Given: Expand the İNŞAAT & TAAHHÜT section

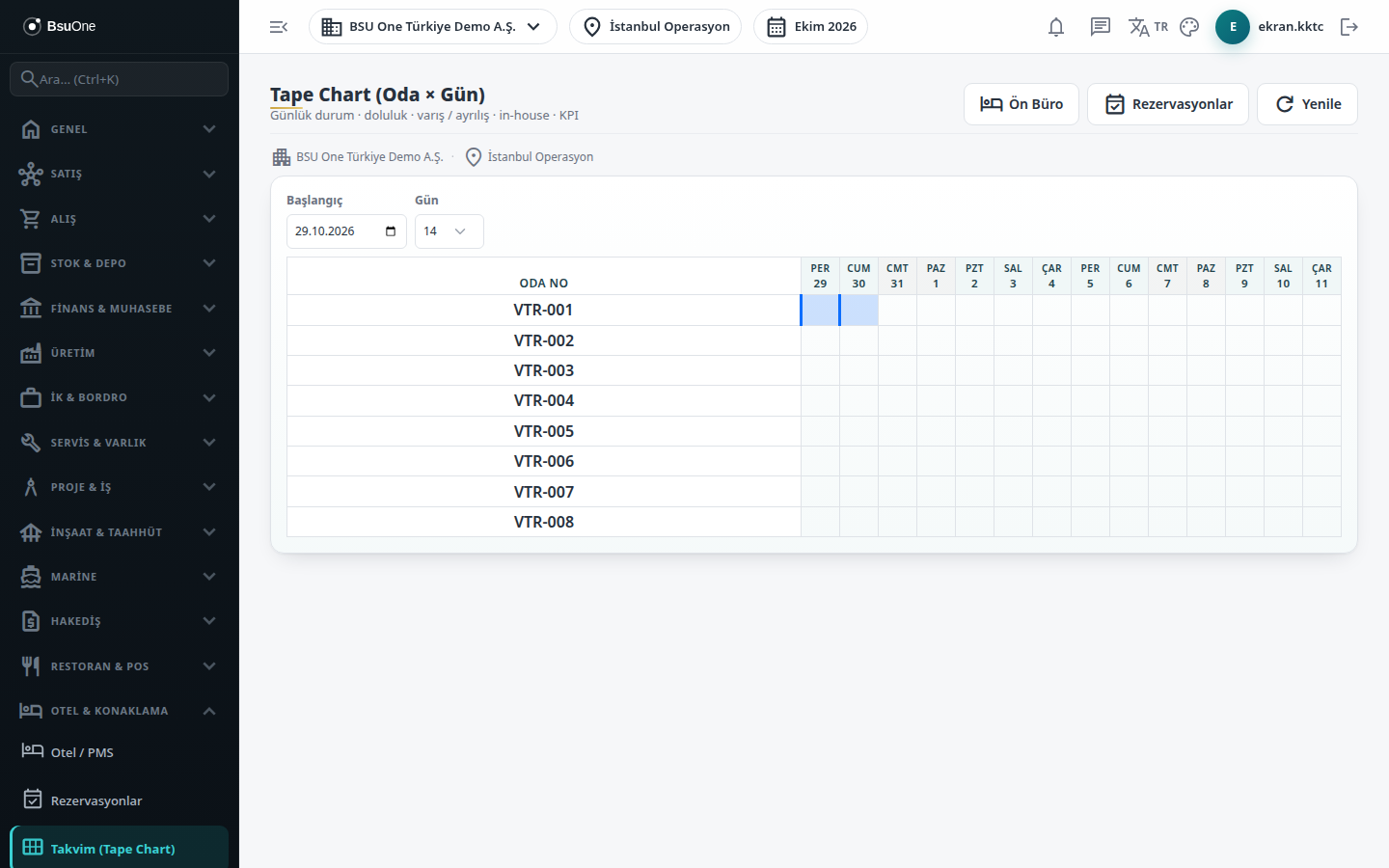Looking at the screenshot, I should pos(119,532).
